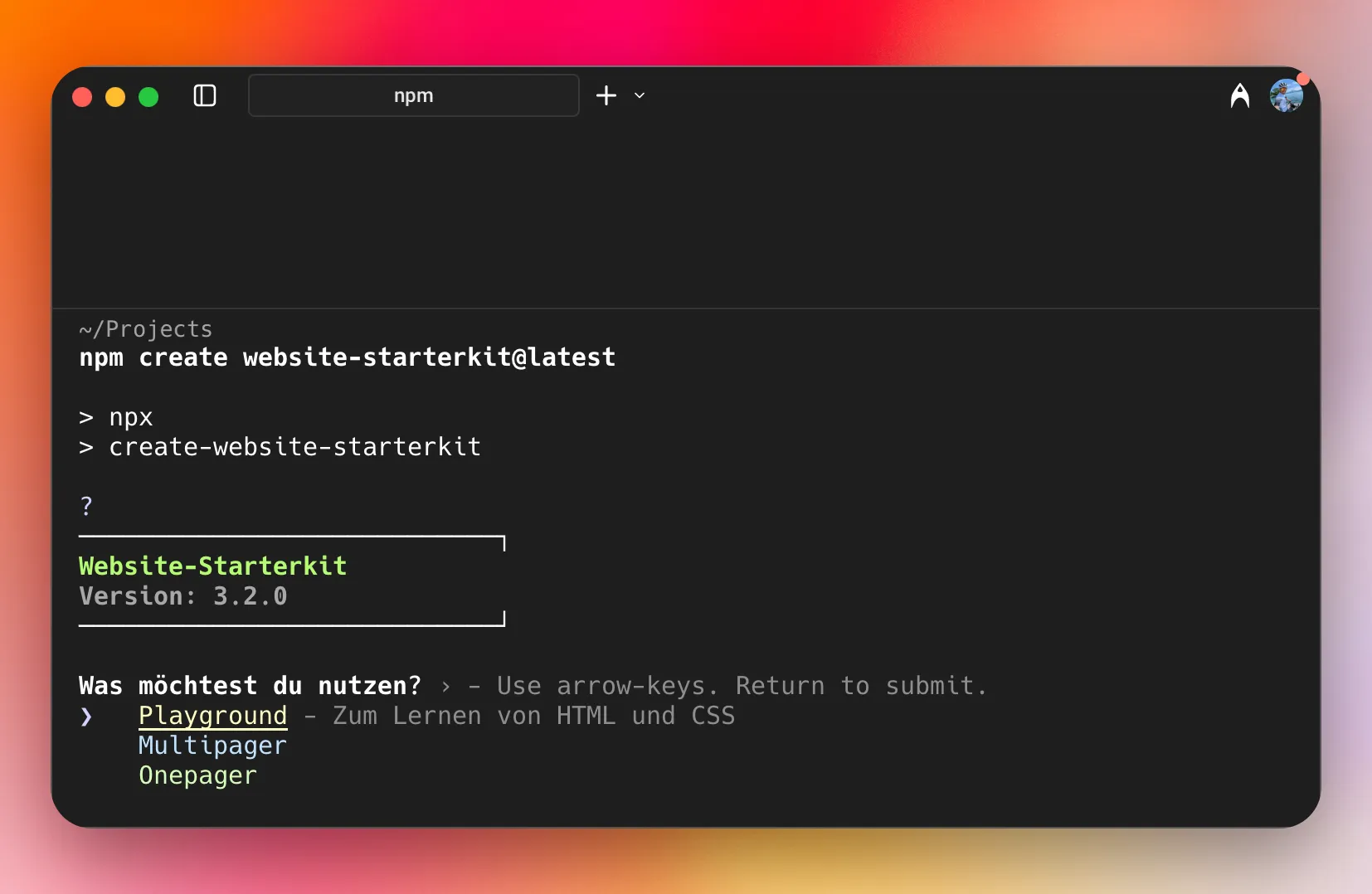
Task: Open the new tab options chevron
Action: pos(640,95)
